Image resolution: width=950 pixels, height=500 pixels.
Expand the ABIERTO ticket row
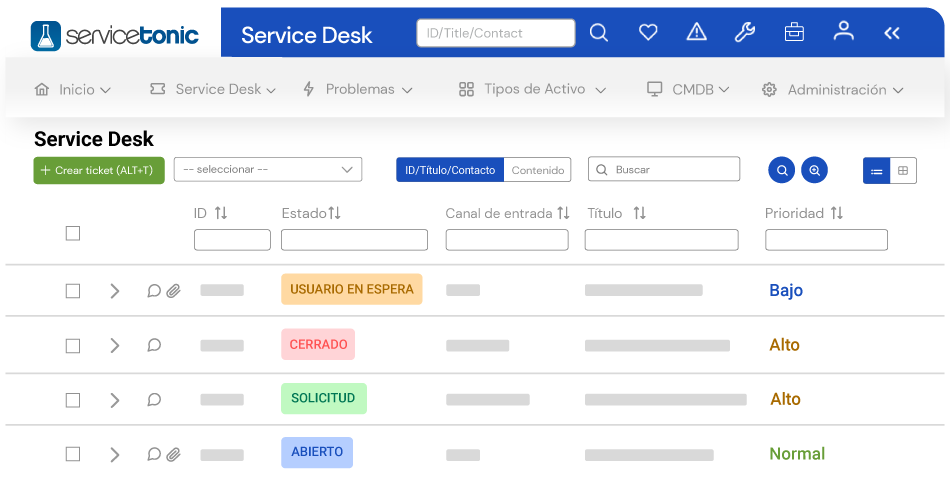click(x=115, y=455)
